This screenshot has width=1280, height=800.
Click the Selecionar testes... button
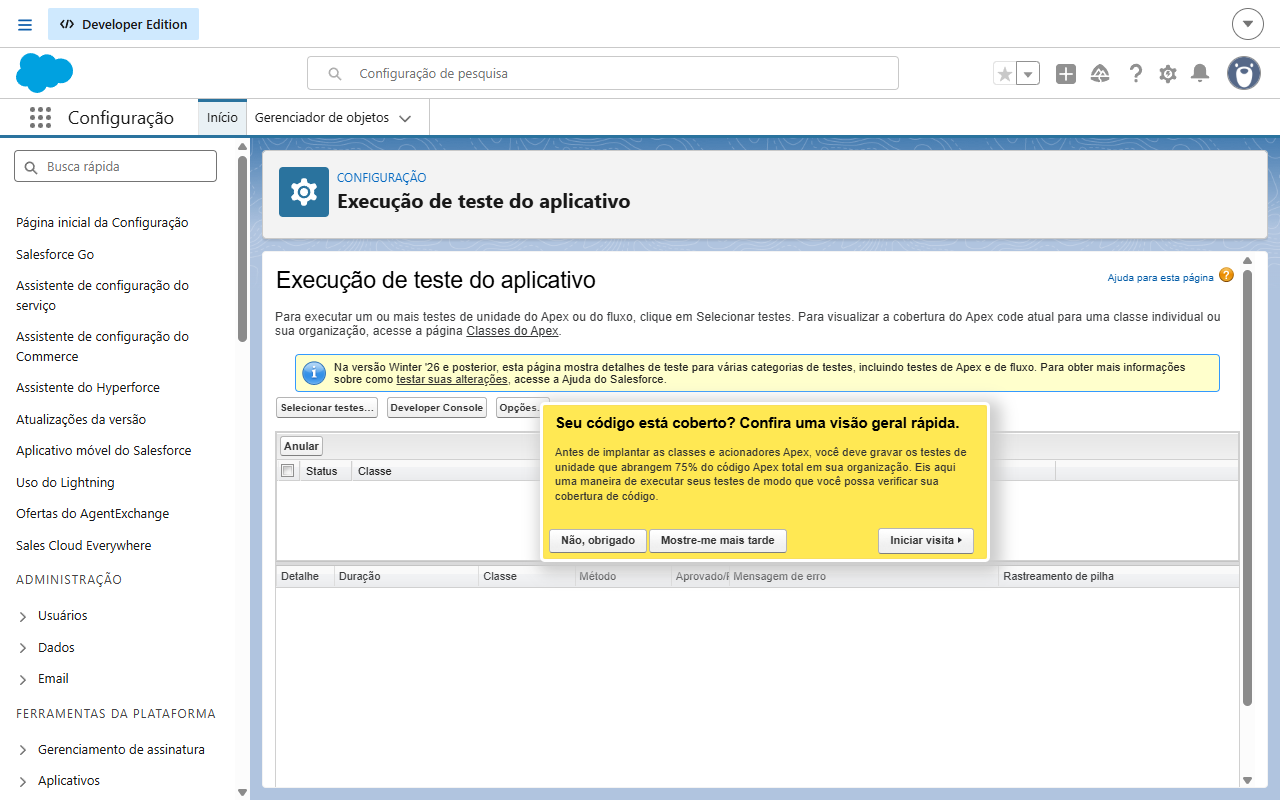[x=327, y=408]
